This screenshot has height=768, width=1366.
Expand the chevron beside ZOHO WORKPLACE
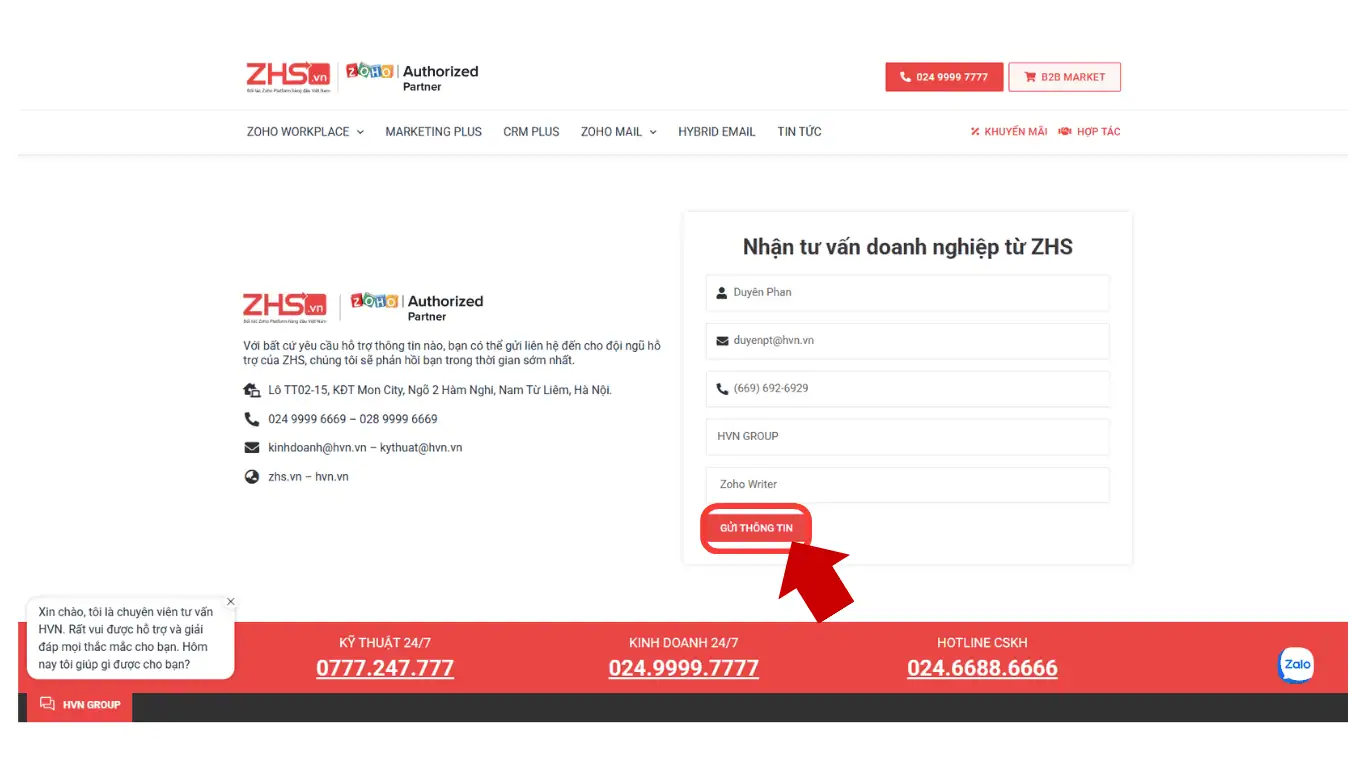(x=362, y=131)
